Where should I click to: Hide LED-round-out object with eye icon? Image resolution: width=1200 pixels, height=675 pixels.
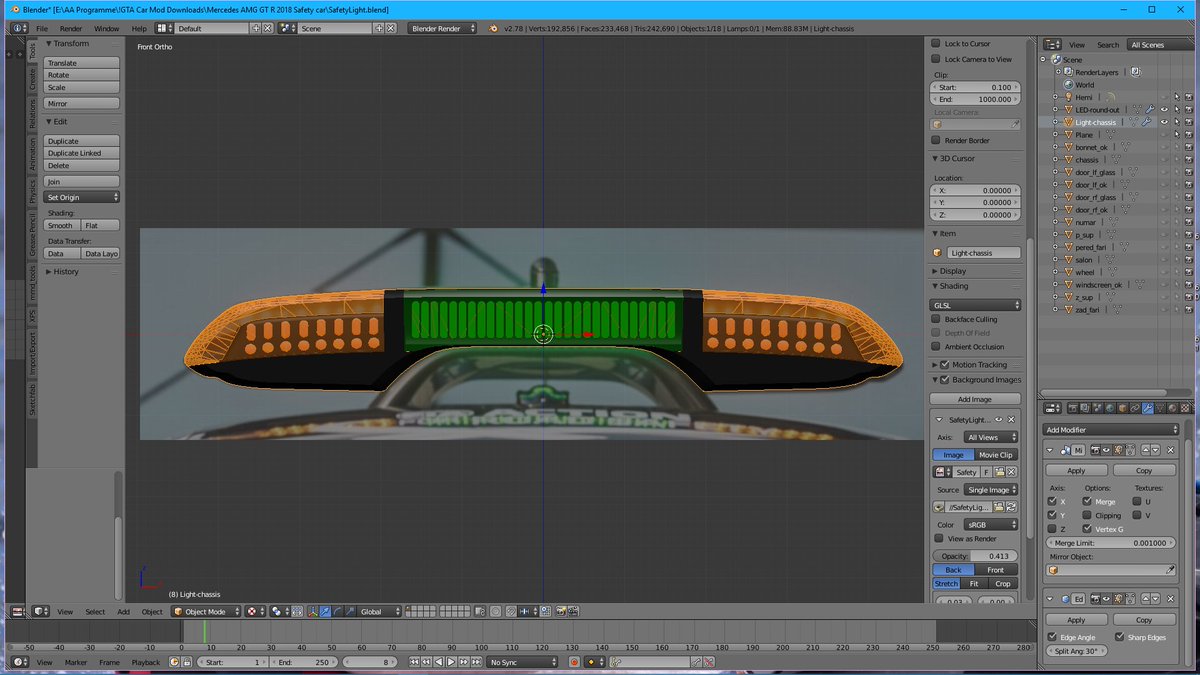click(1164, 109)
